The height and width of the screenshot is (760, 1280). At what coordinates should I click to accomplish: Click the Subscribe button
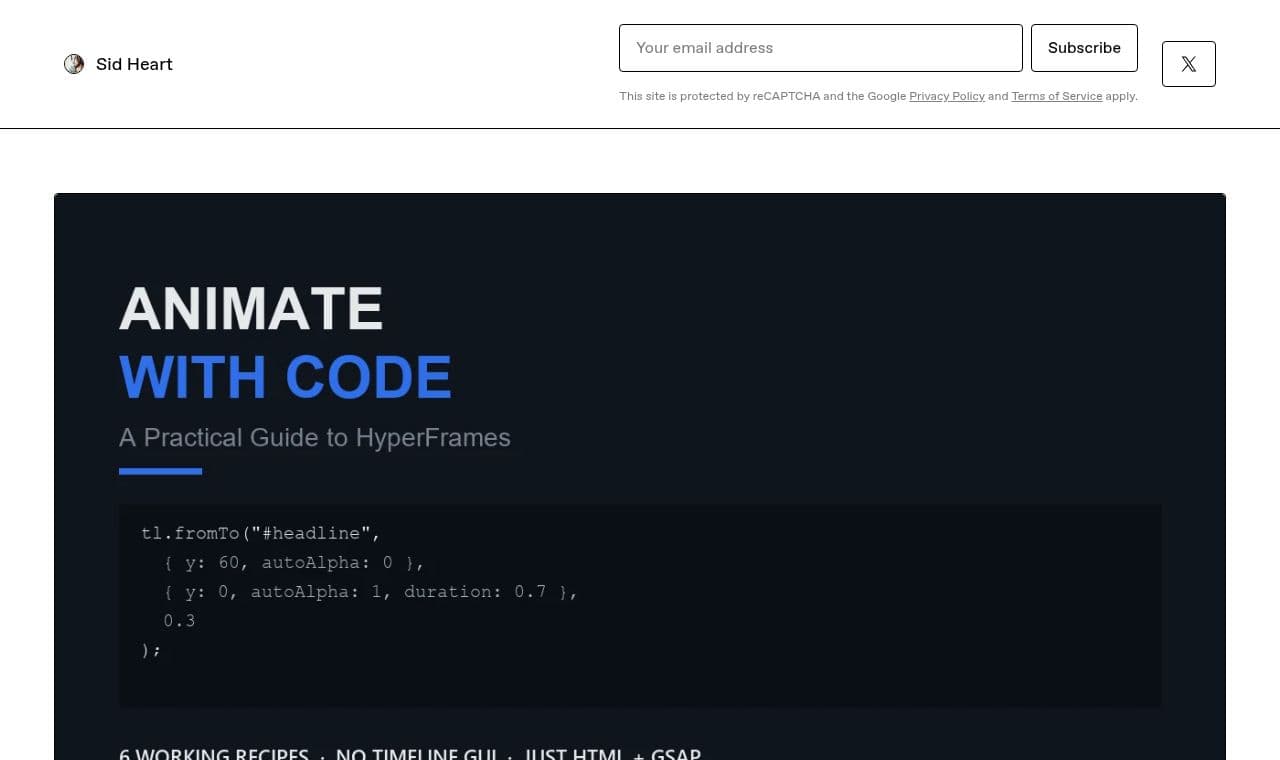pos(1084,48)
